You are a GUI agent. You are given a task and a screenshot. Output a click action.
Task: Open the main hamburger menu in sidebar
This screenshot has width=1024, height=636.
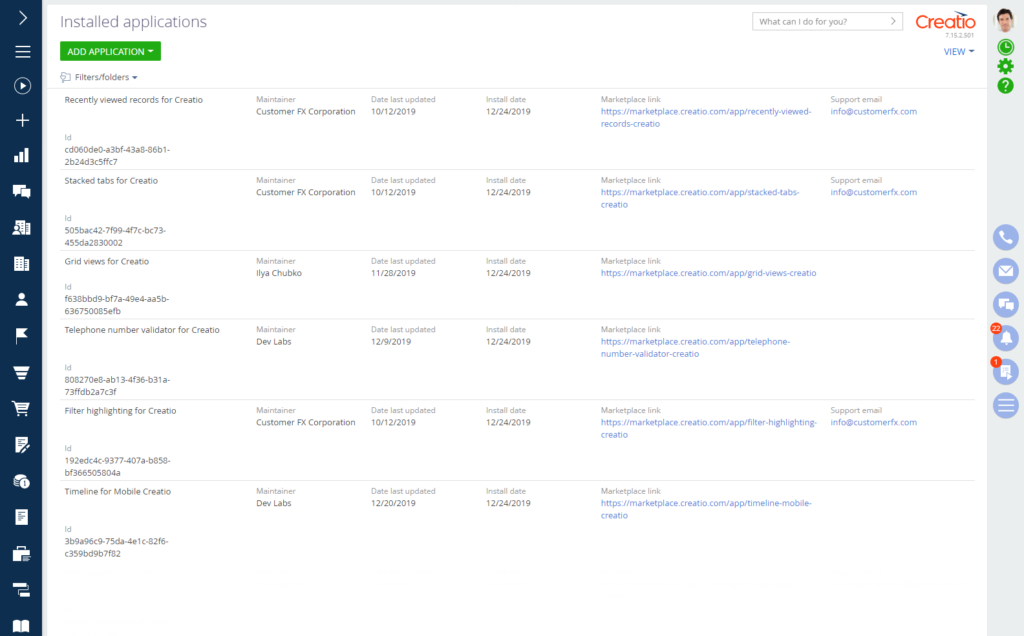pos(23,52)
